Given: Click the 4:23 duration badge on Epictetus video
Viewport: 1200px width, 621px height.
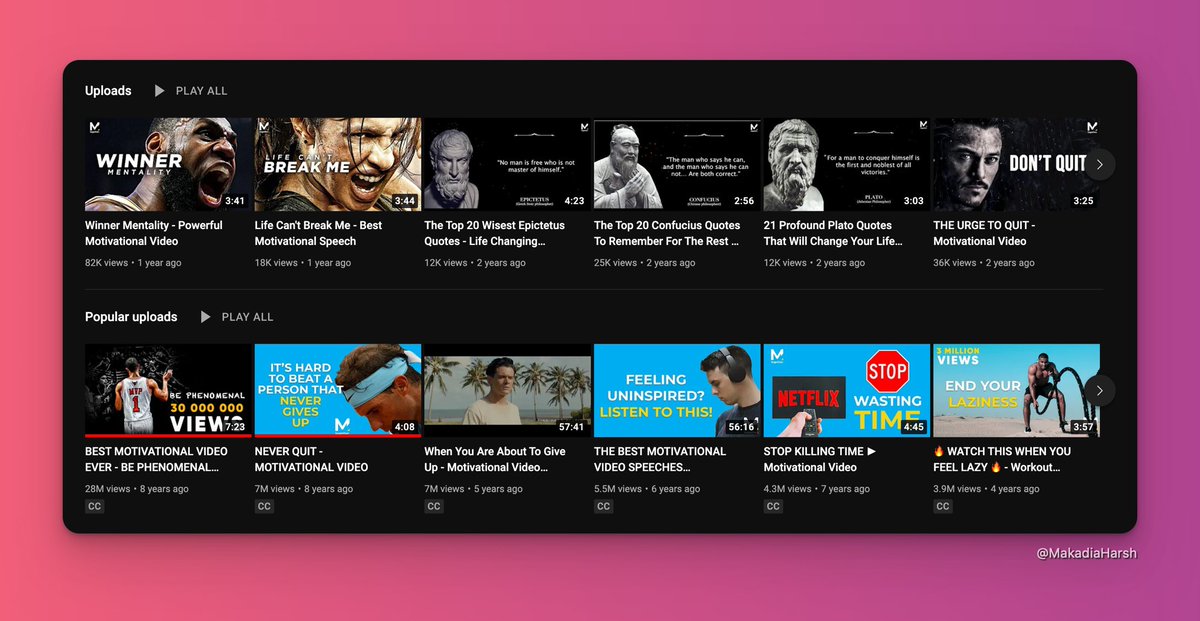Looking at the screenshot, I should 574,201.
